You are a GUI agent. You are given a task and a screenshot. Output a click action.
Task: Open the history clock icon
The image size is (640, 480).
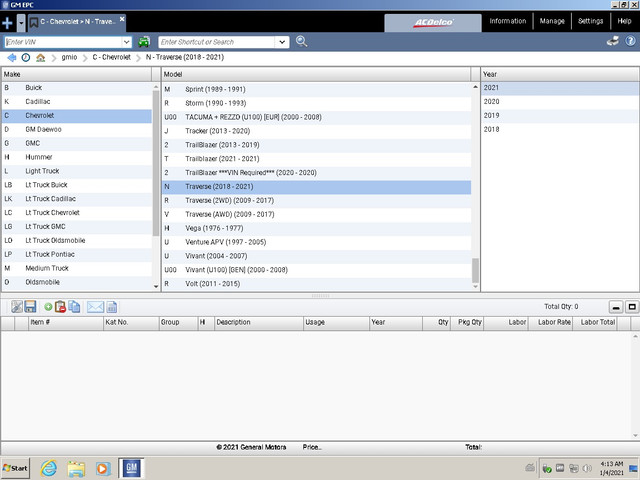26,58
